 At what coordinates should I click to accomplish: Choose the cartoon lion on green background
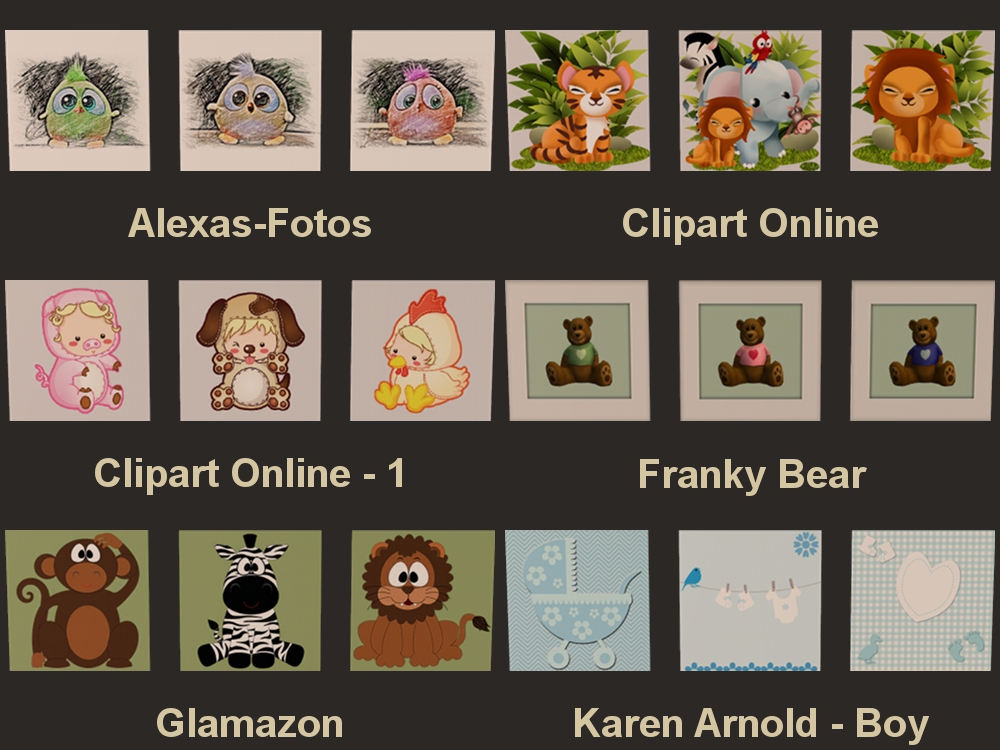[x=422, y=600]
